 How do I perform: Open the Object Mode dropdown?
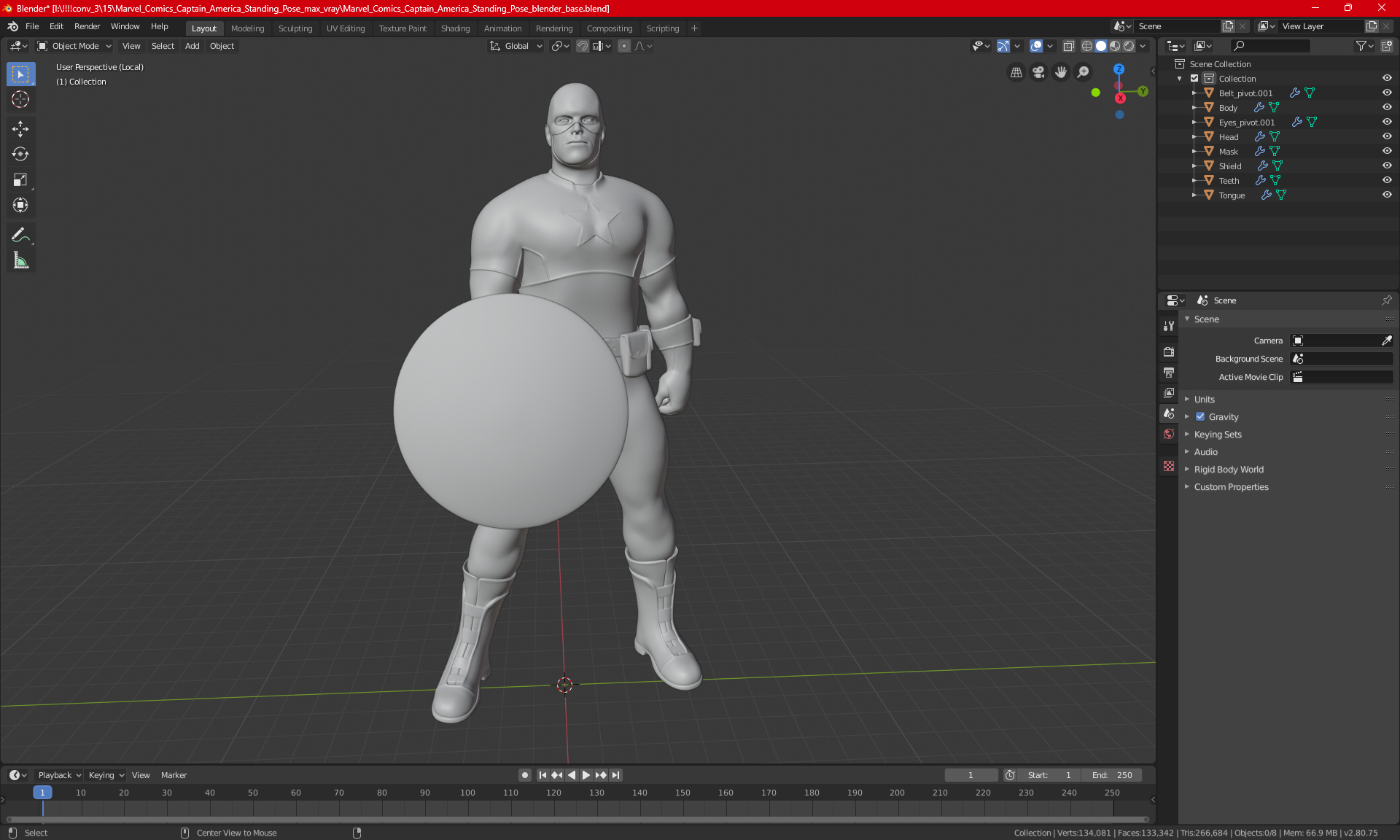74,46
